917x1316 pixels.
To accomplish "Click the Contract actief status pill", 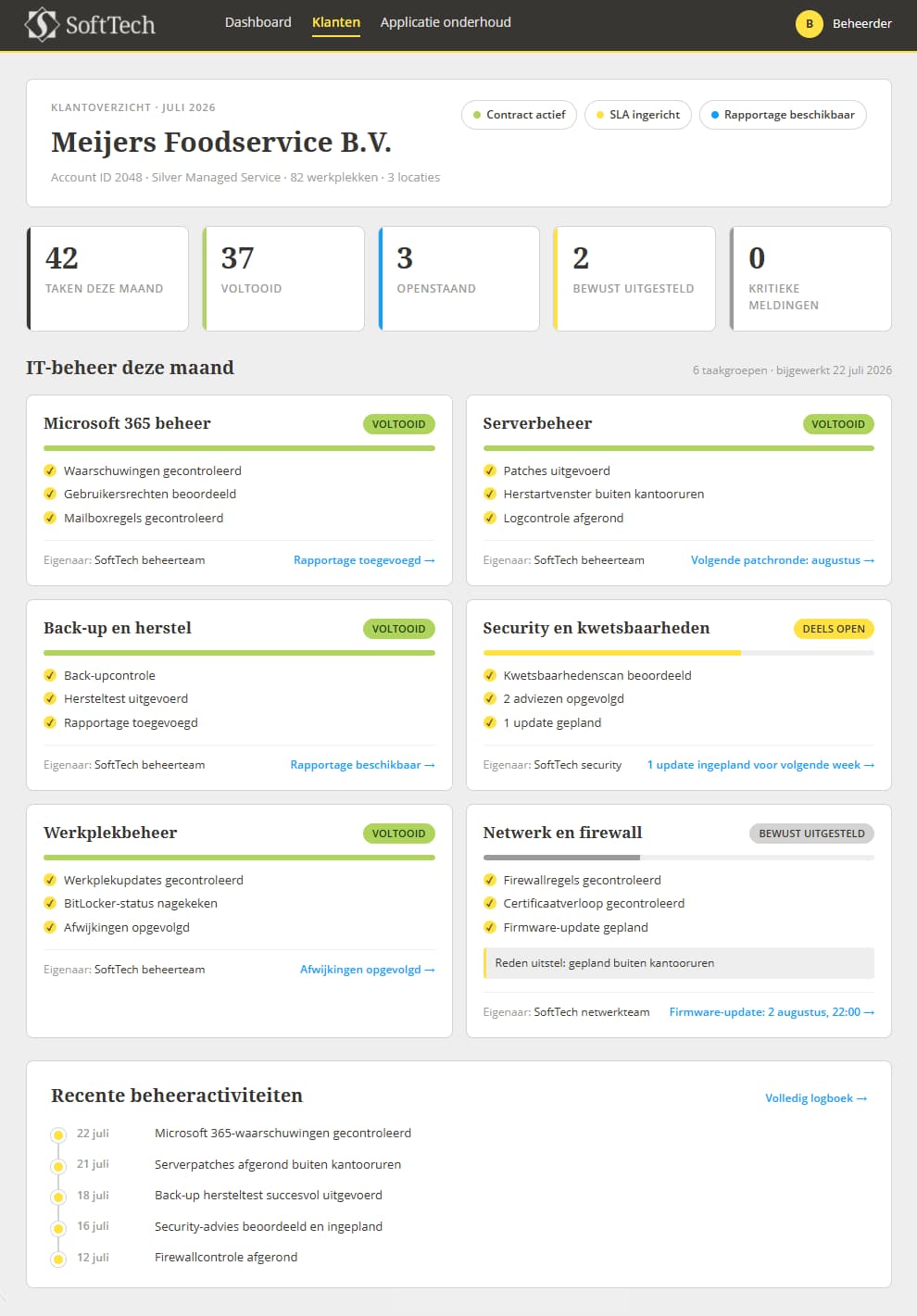I will pos(519,115).
